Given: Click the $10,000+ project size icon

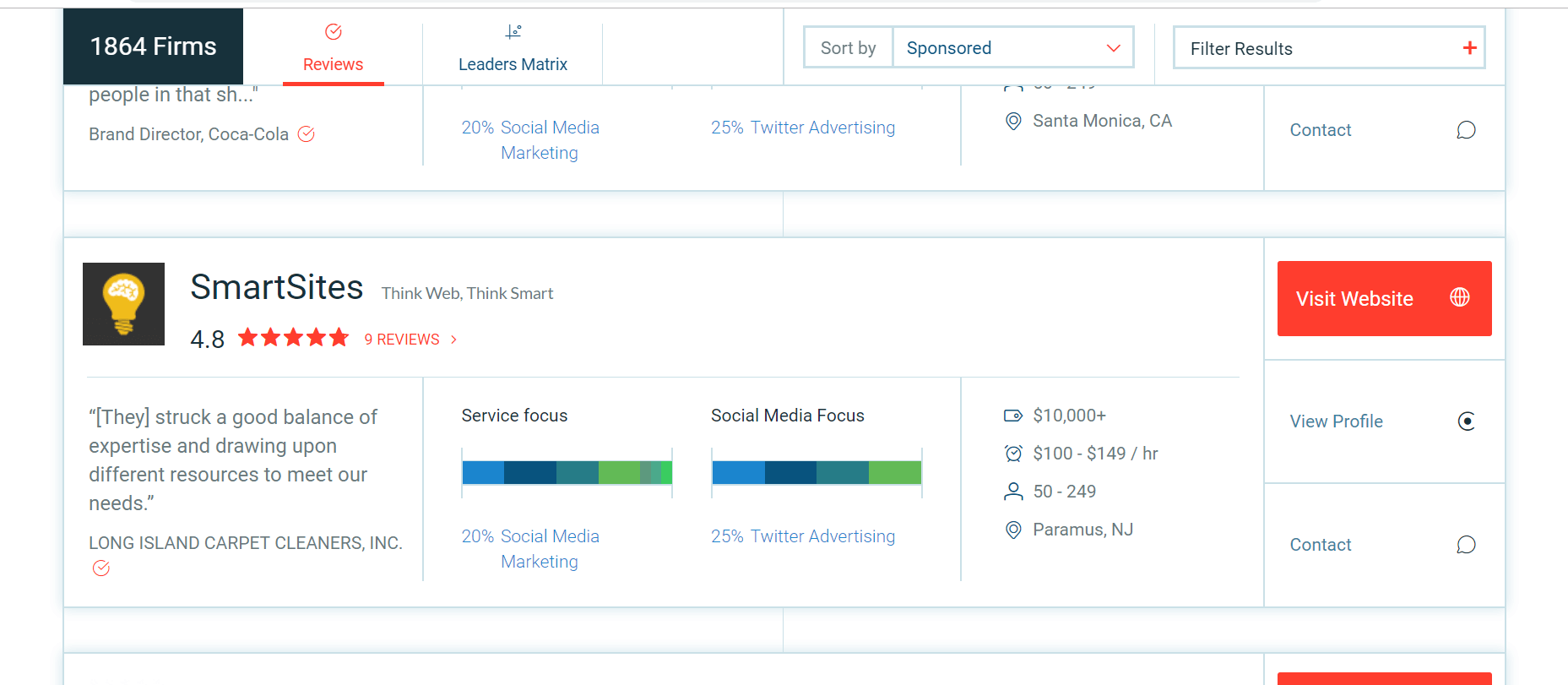Looking at the screenshot, I should click(1013, 416).
